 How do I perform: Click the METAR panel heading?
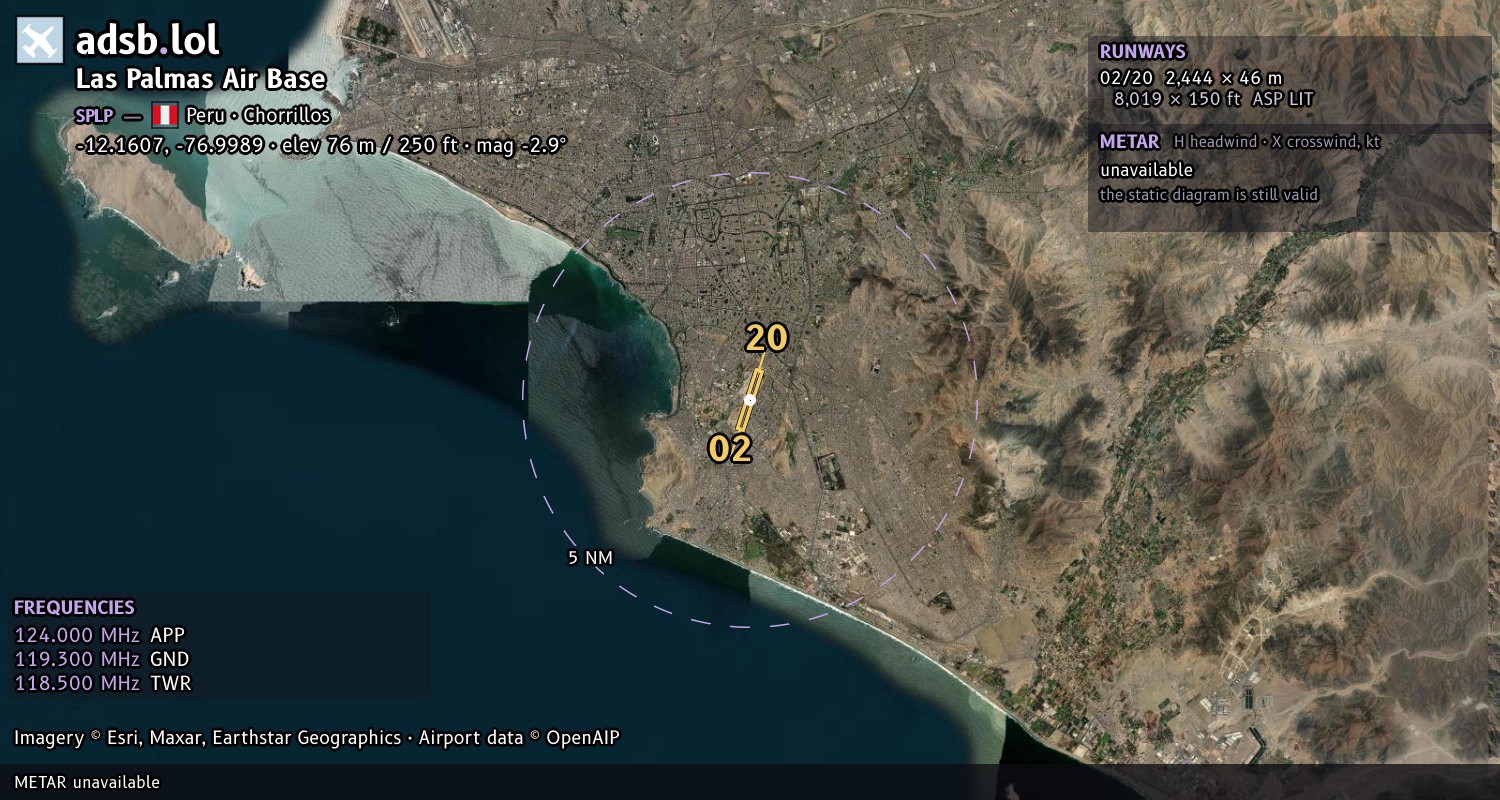(1129, 142)
